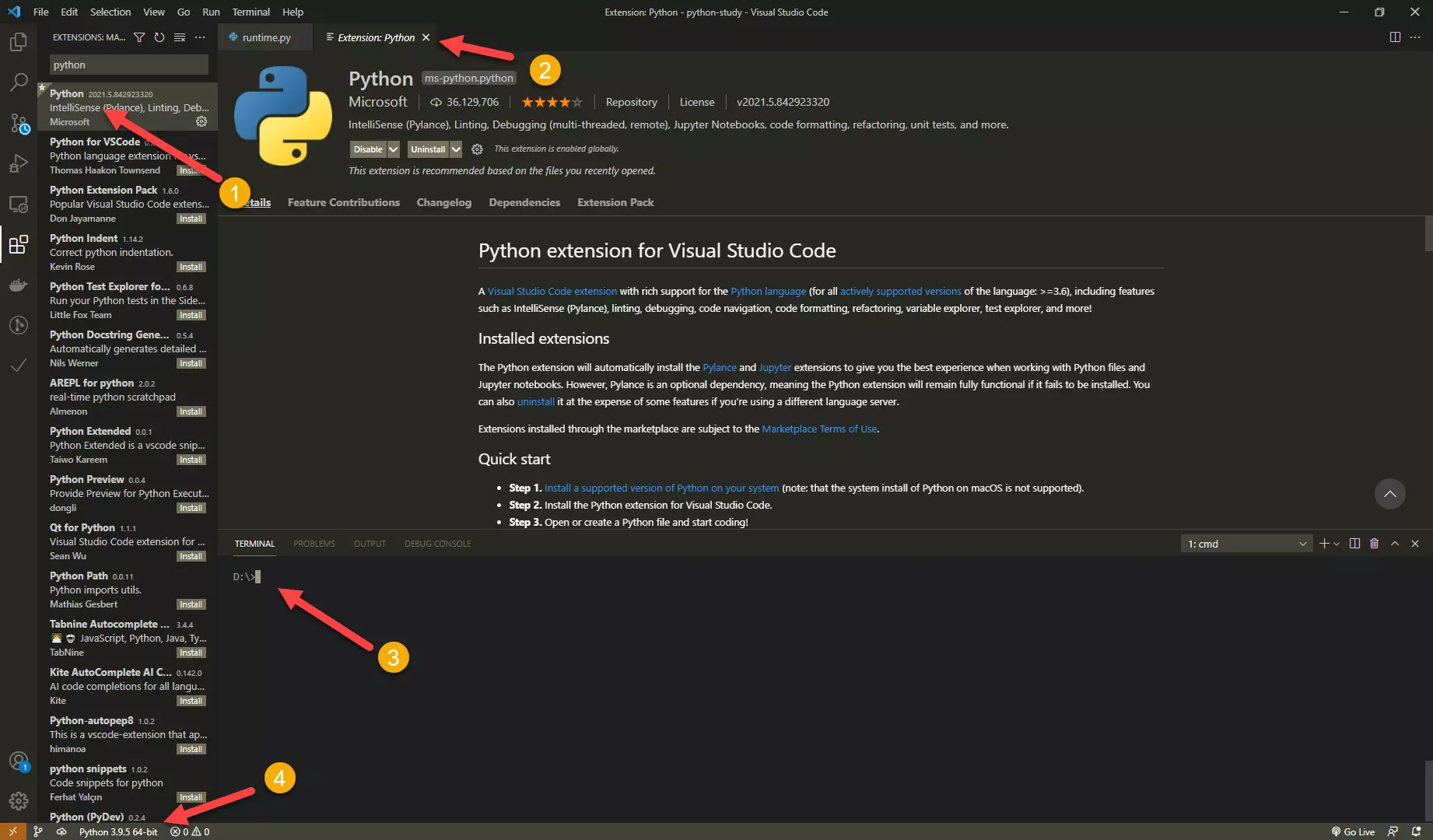Image resolution: width=1433 pixels, height=840 pixels.
Task: Open the Accounts menu icon
Action: [x=19, y=761]
